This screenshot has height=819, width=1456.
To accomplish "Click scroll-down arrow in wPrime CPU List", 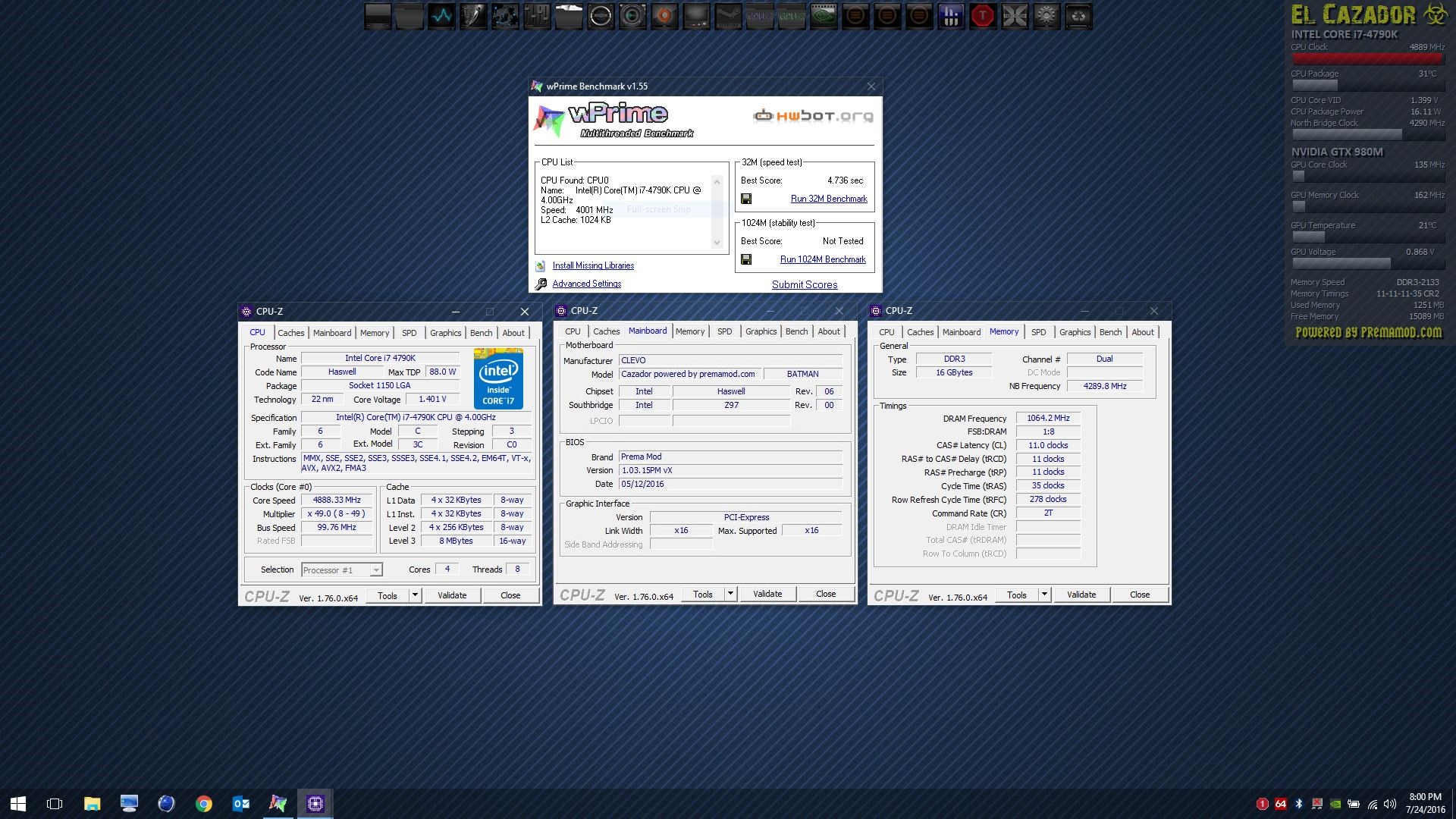I will click(x=717, y=243).
